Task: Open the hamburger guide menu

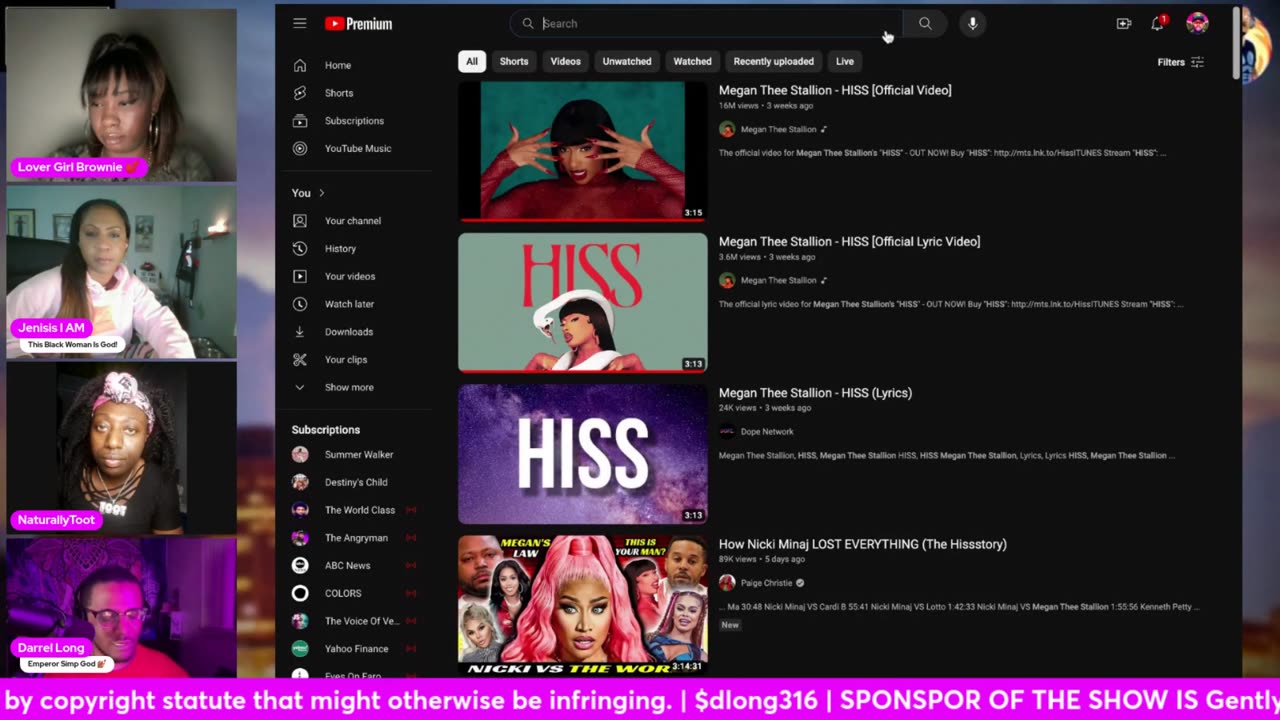Action: (x=300, y=23)
